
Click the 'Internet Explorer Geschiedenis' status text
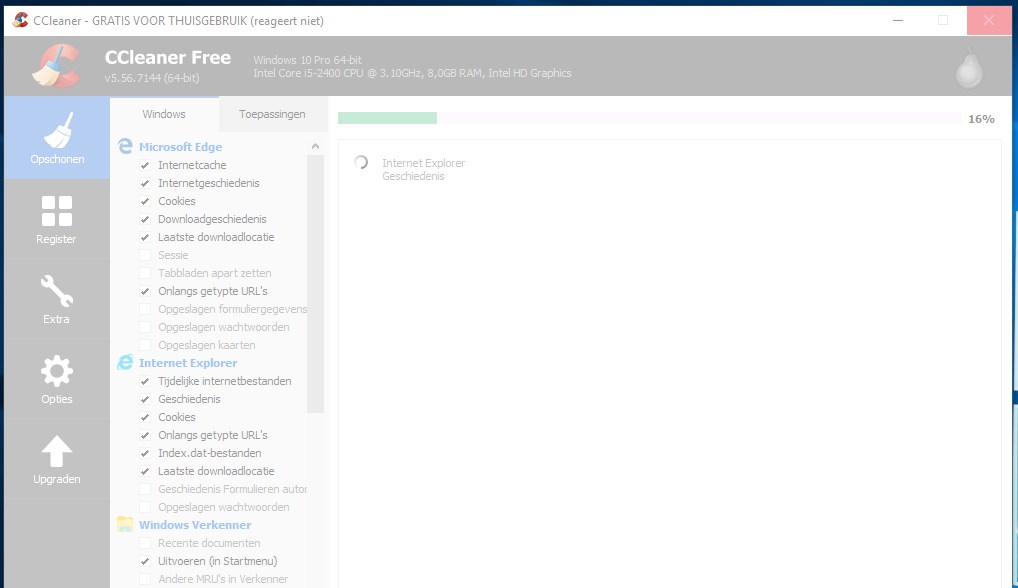[423, 169]
